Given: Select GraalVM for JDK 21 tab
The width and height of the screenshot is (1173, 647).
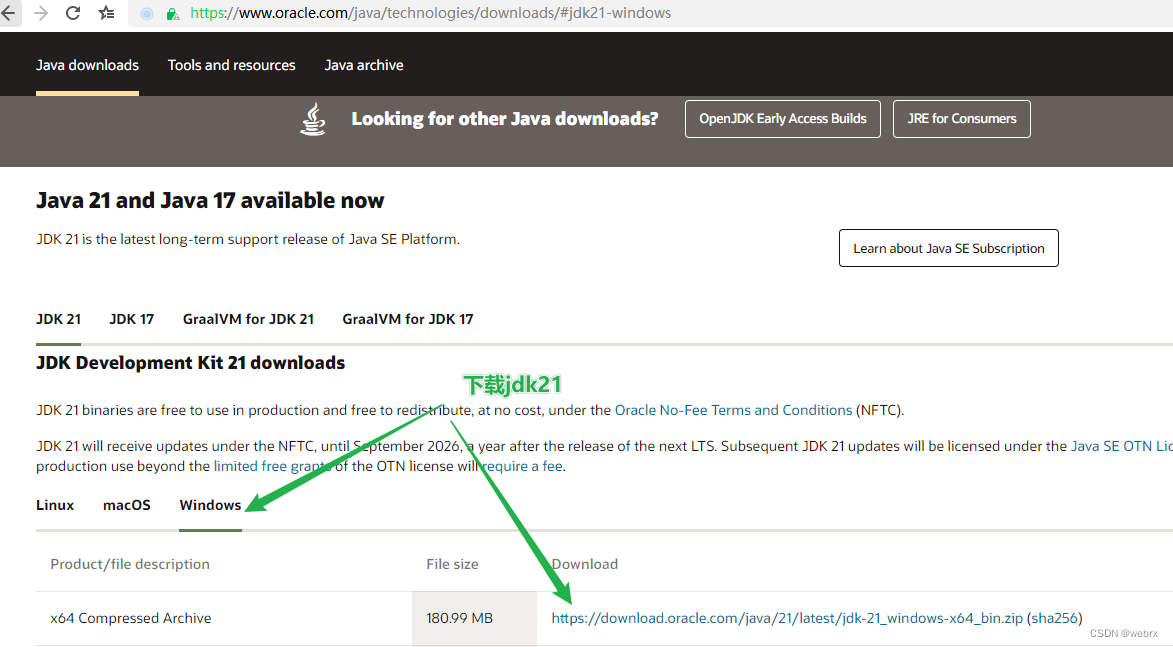Looking at the screenshot, I should point(248,319).
